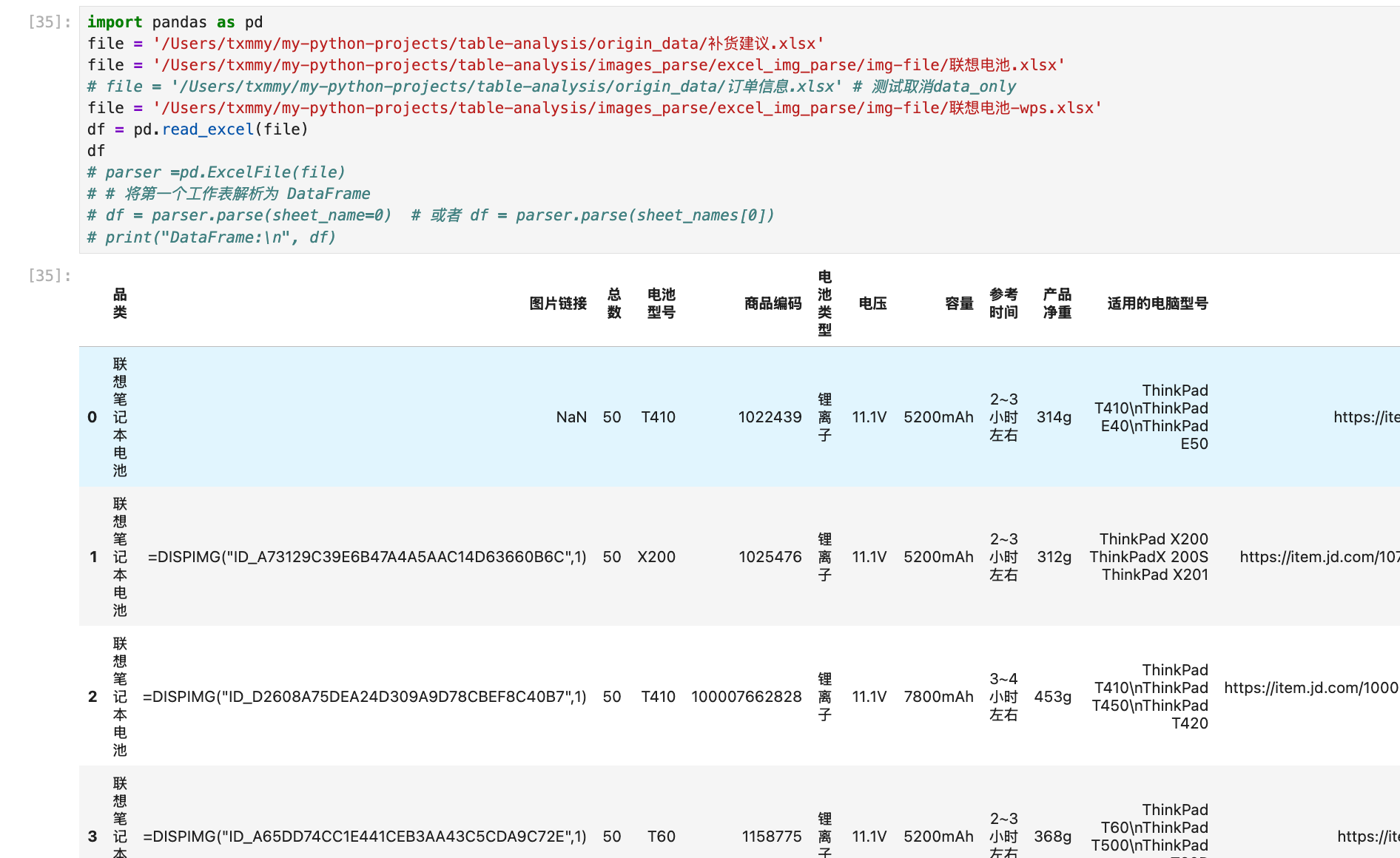Click the product code 1022439 cell
The width and height of the screenshot is (1400, 858).
(770, 417)
